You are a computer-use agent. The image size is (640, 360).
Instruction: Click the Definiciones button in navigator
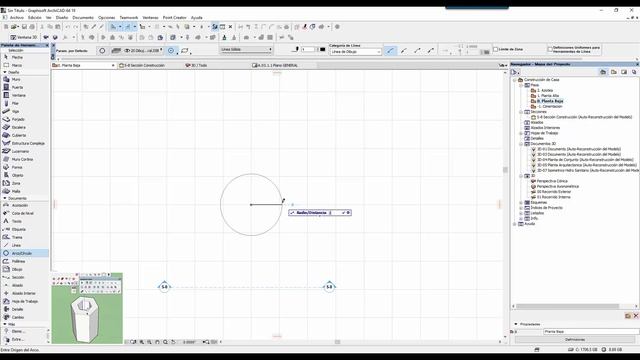point(575,340)
